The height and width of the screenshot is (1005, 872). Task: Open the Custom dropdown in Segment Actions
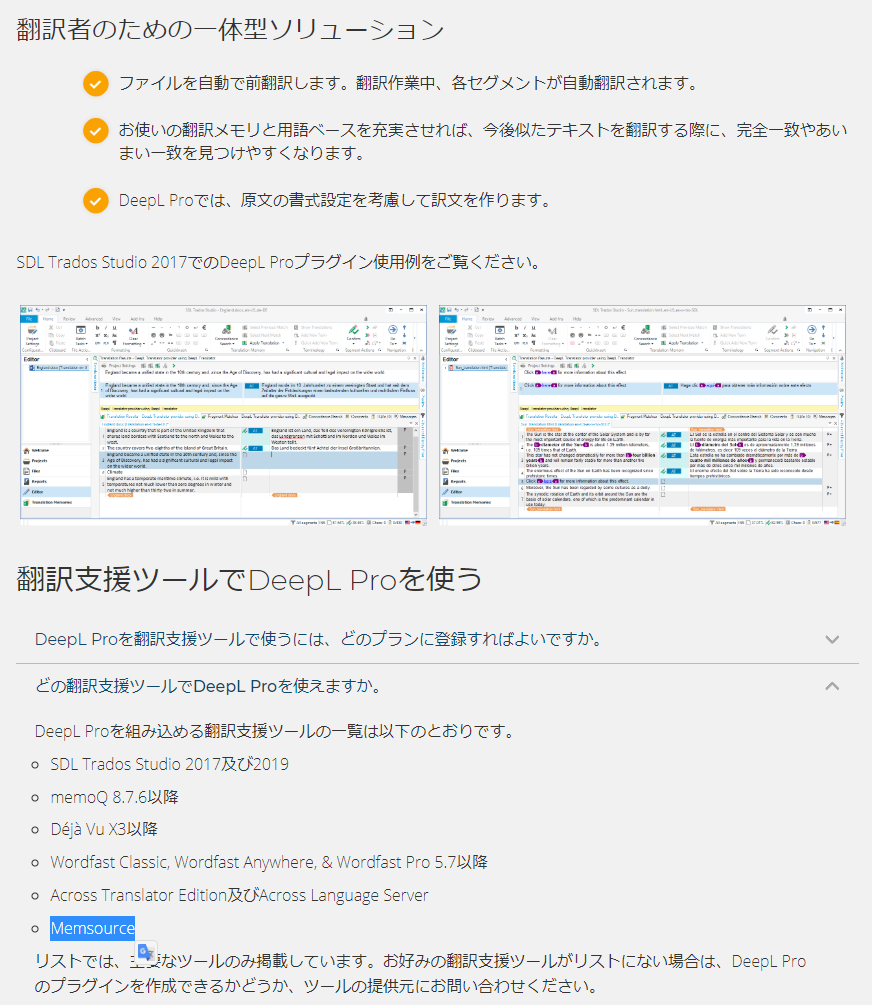[x=354, y=336]
